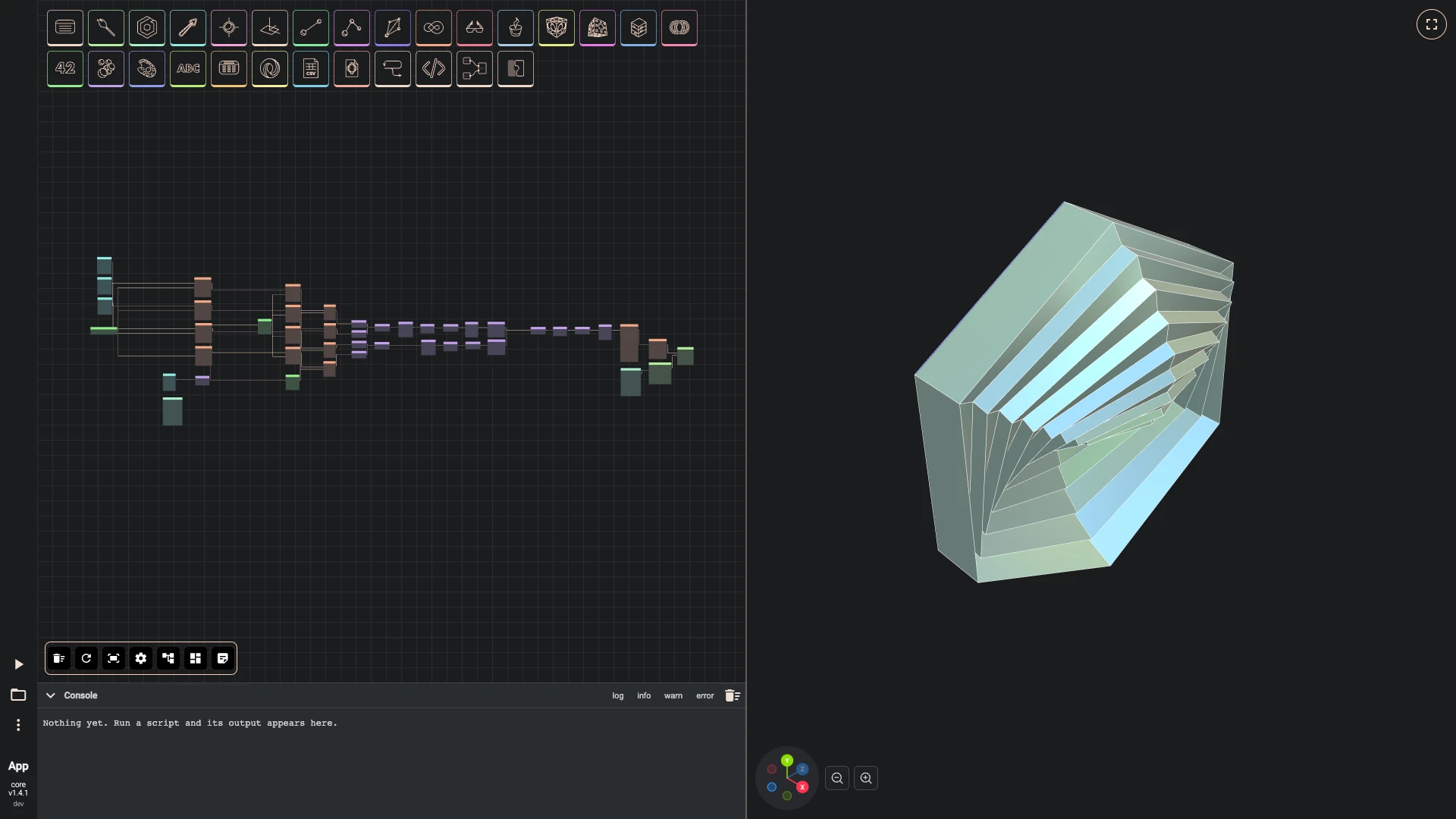Clear the node canvas with trash icon
The width and height of the screenshot is (1456, 819).
pyautogui.click(x=59, y=658)
